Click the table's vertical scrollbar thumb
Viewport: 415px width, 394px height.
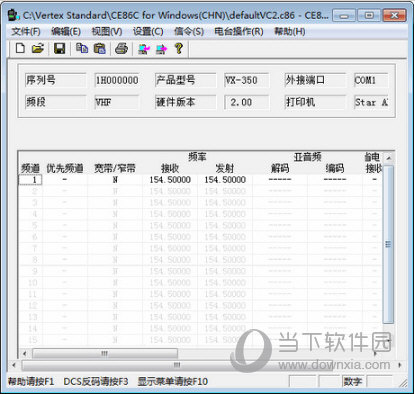(388, 244)
